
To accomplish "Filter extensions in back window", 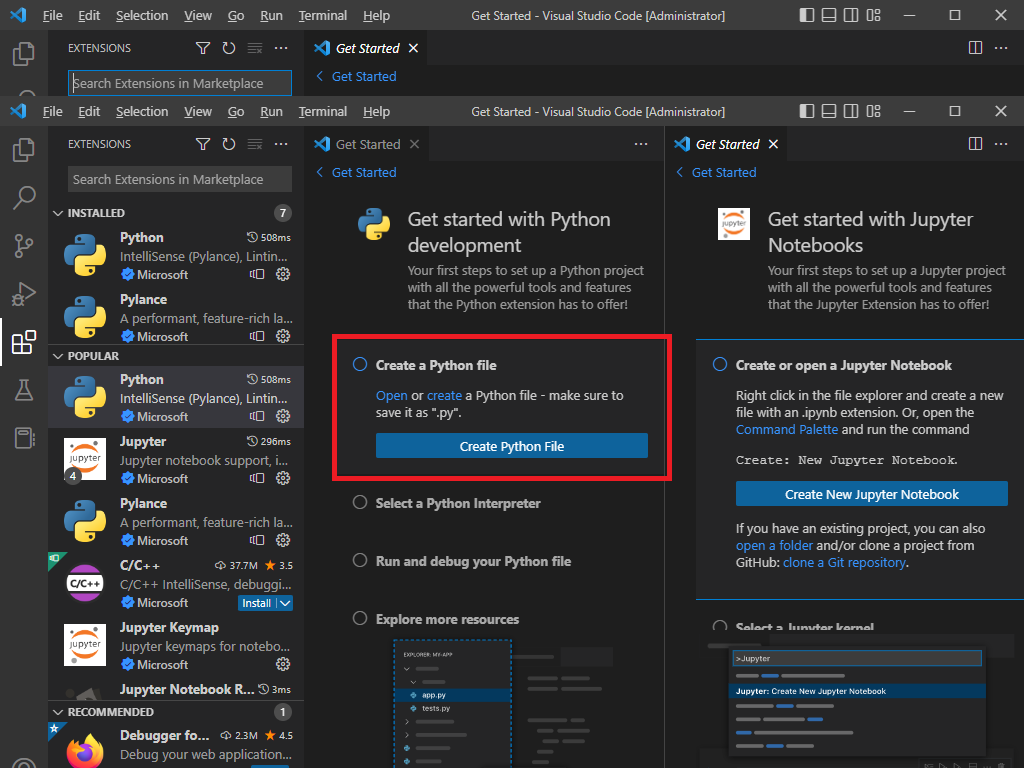I will point(203,48).
